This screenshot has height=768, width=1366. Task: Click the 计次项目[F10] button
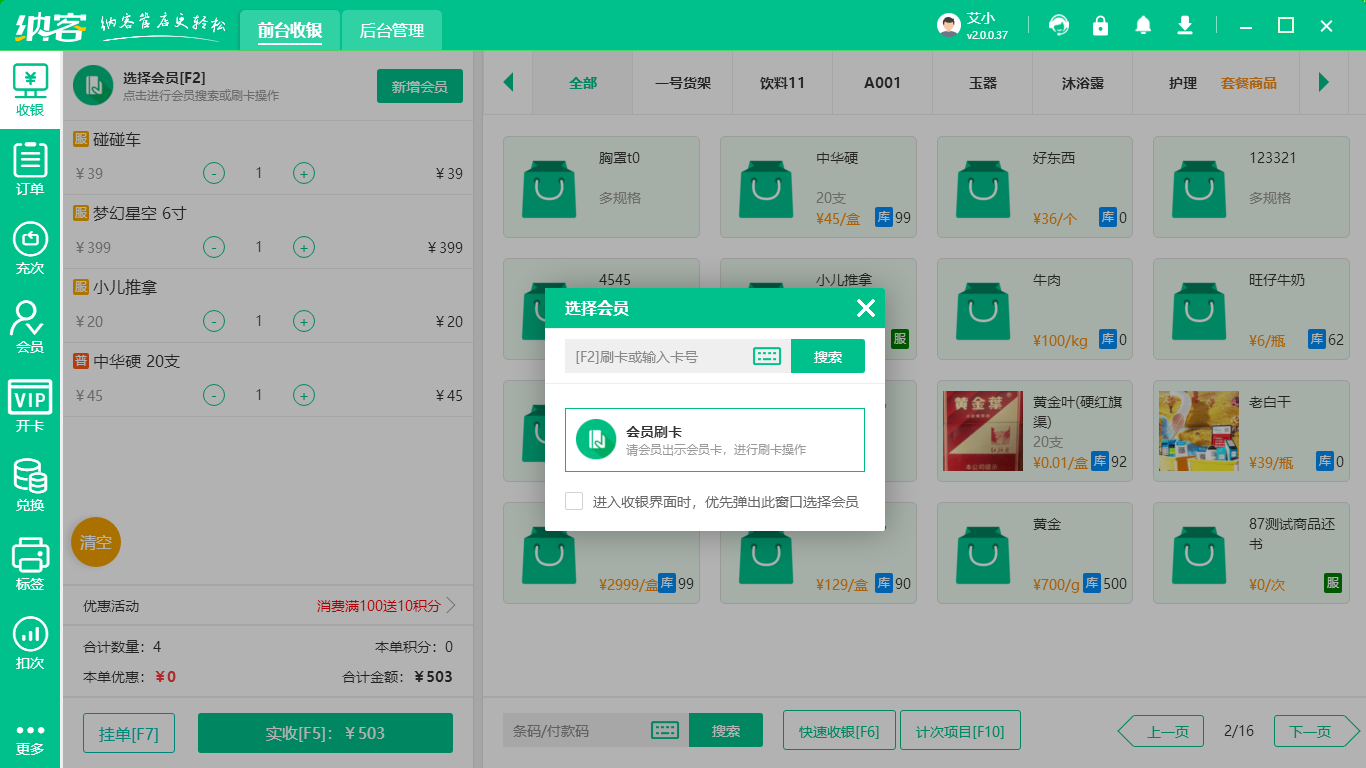click(960, 731)
